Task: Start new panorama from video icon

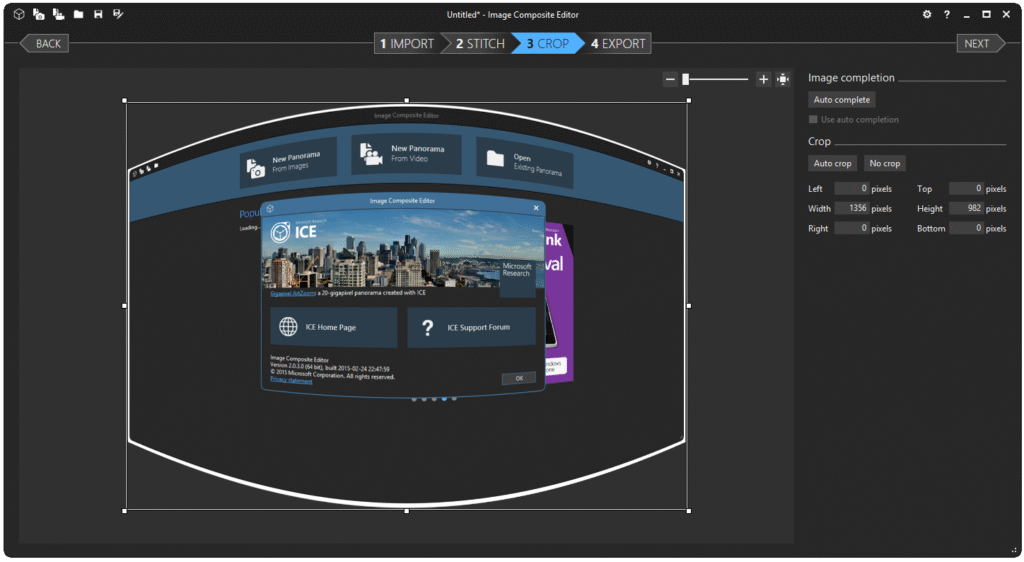Action: 58,14
